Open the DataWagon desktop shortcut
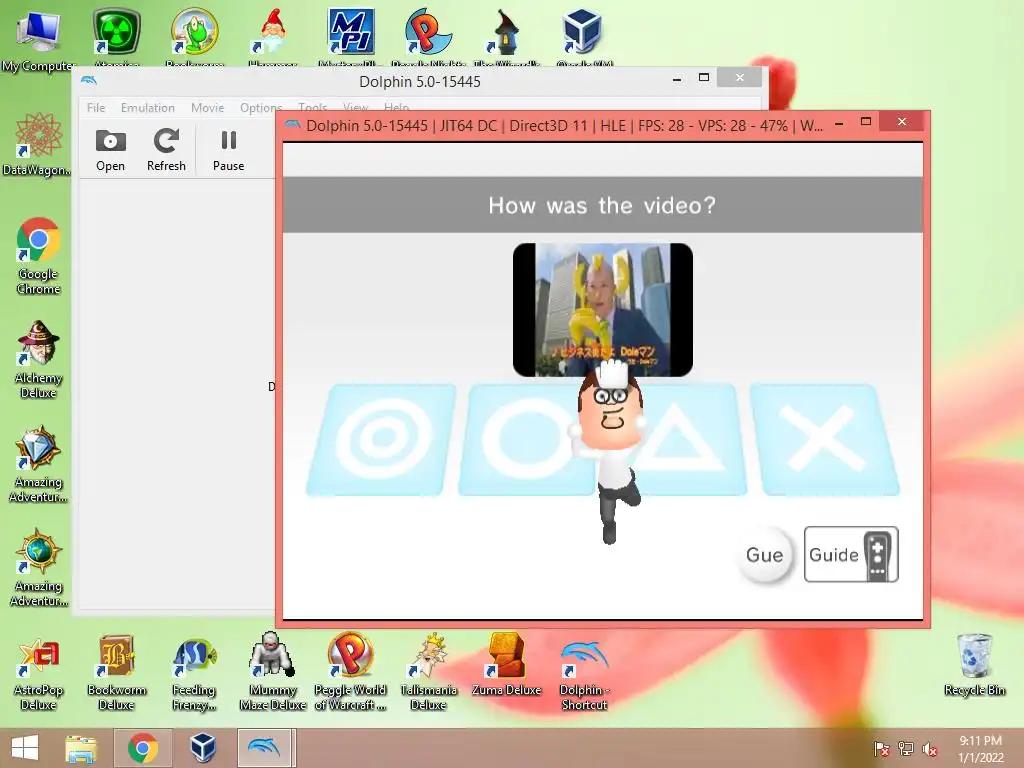The height and width of the screenshot is (768, 1024). [x=38, y=145]
